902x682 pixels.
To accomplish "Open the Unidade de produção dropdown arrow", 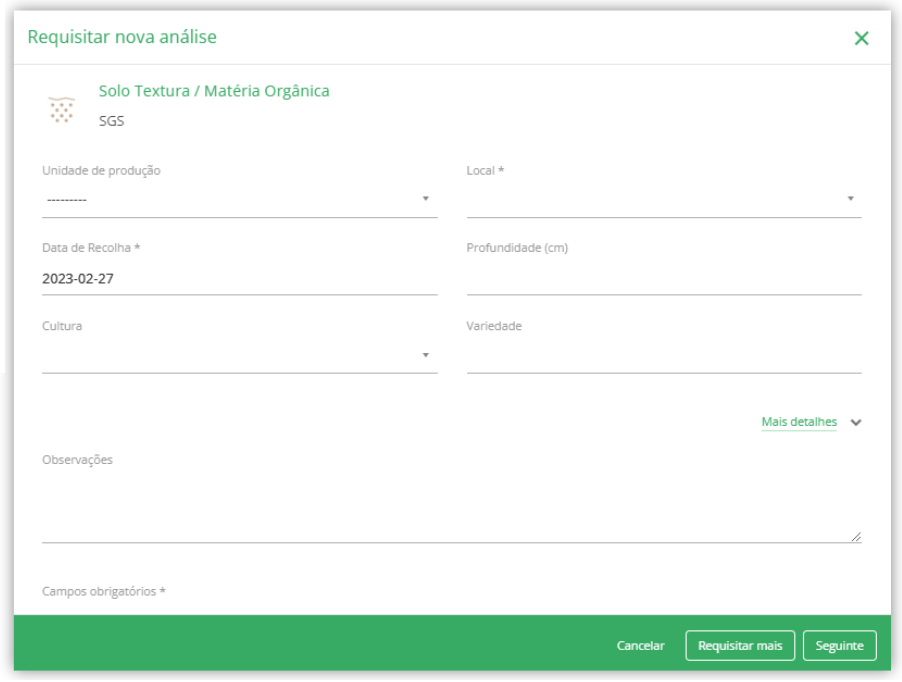I will pyautogui.click(x=426, y=199).
